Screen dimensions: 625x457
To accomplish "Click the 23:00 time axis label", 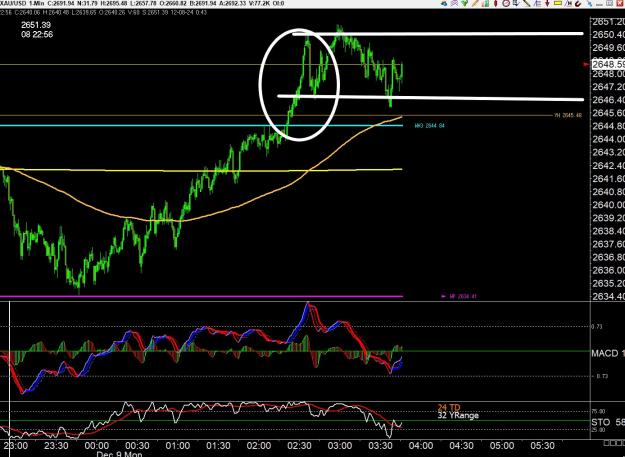I will [16, 445].
